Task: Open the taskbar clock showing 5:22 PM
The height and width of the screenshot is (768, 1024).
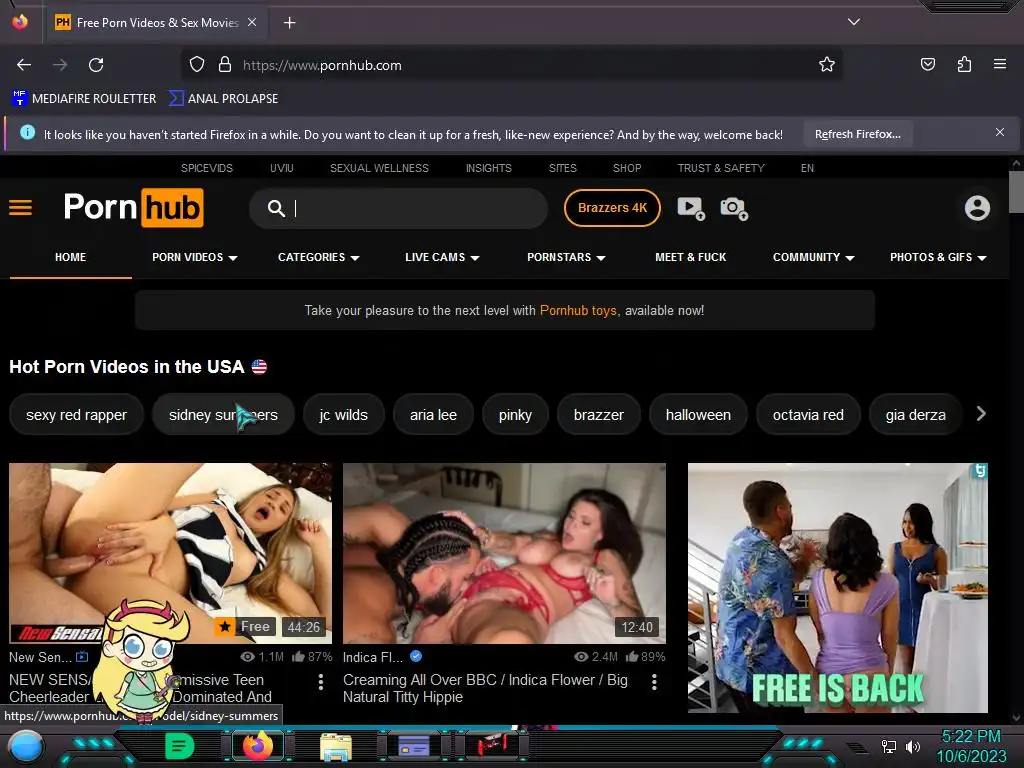Action: (971, 746)
